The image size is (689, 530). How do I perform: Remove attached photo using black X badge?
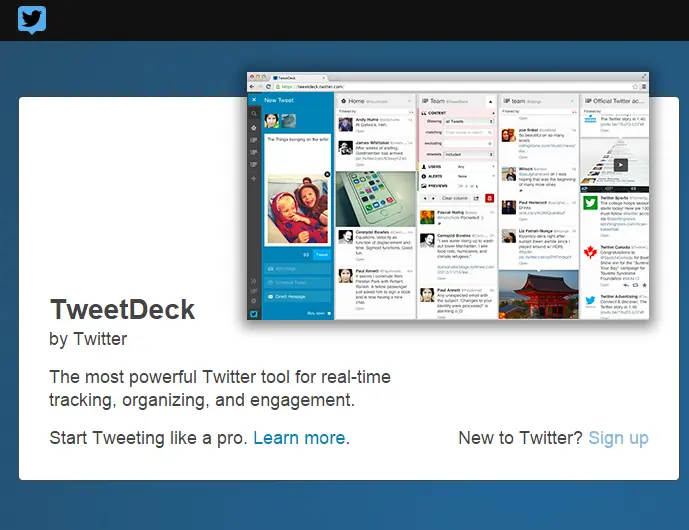327,174
